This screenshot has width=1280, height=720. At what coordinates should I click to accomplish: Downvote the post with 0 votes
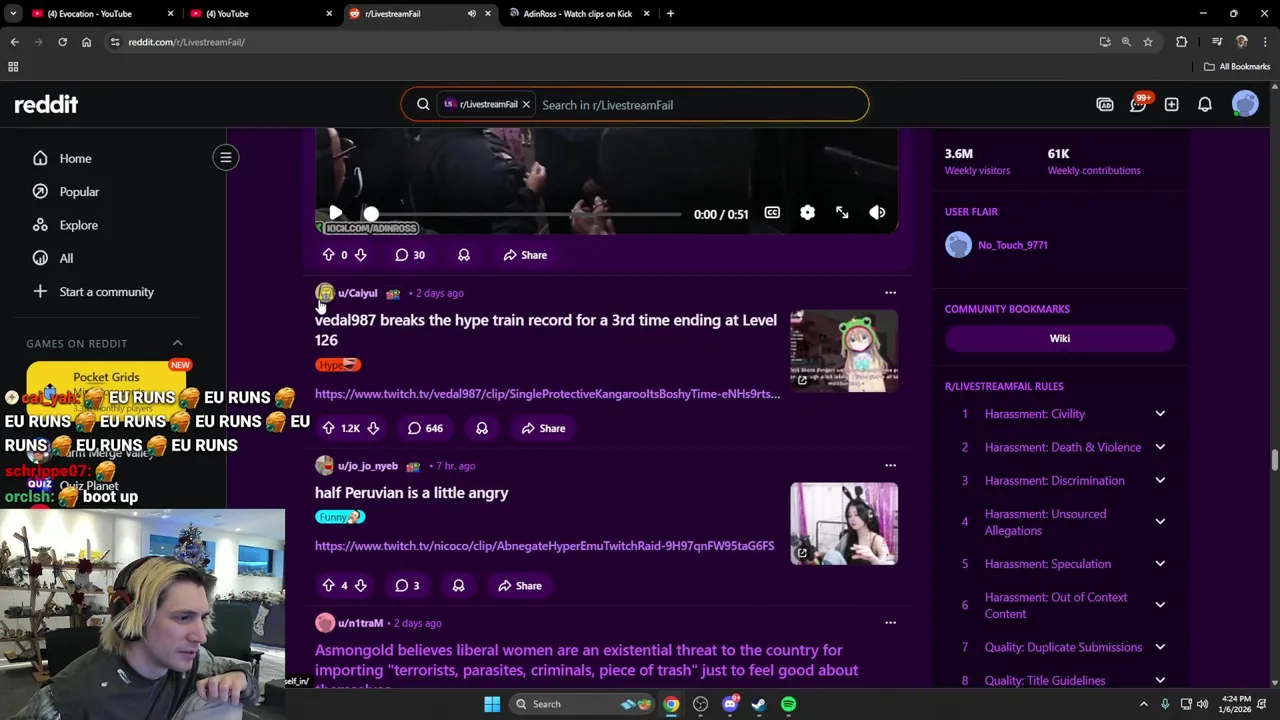click(360, 255)
